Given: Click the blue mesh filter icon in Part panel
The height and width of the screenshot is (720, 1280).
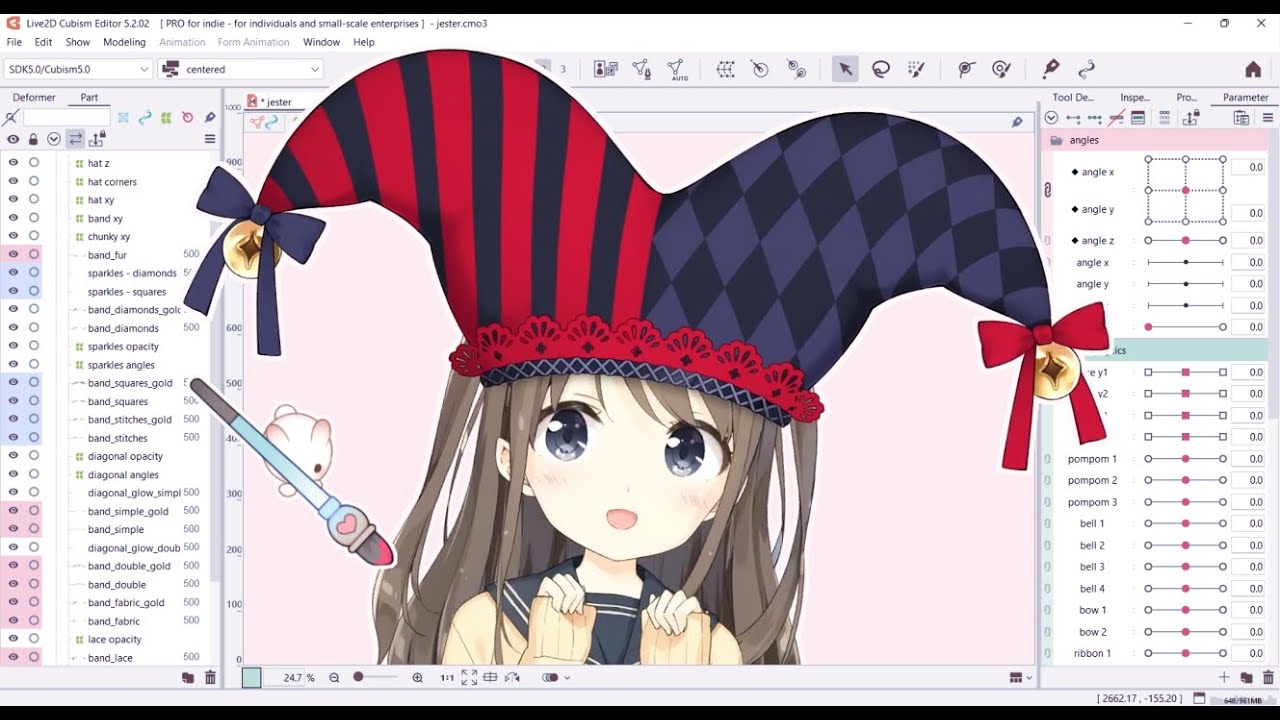Looking at the screenshot, I should pos(123,118).
